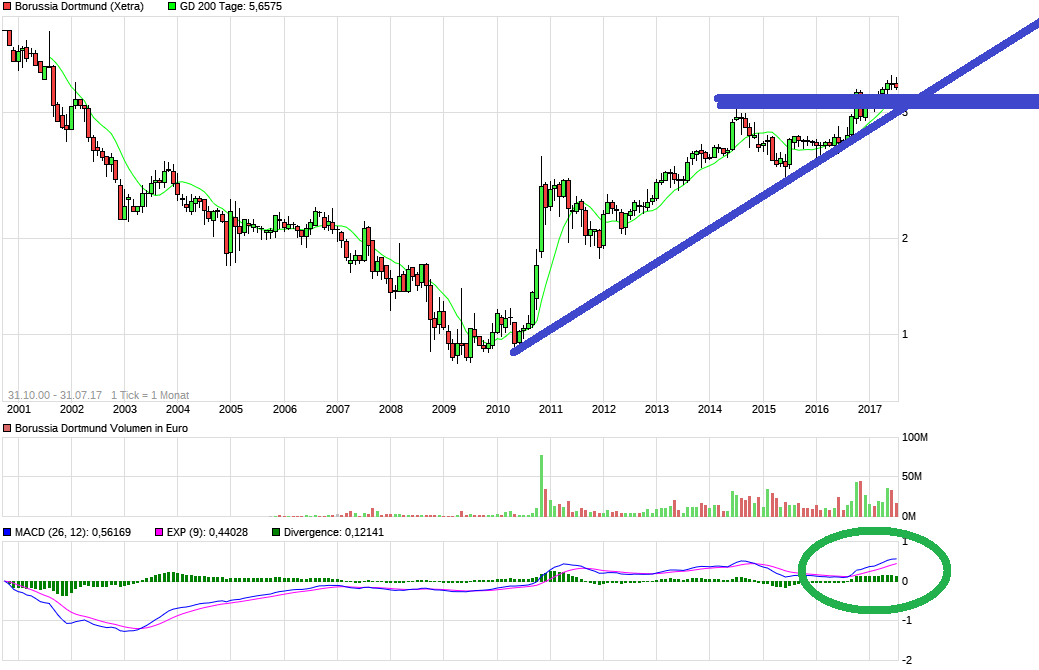
Task: Click the 2009 year label on the time axis
Action: (443, 410)
